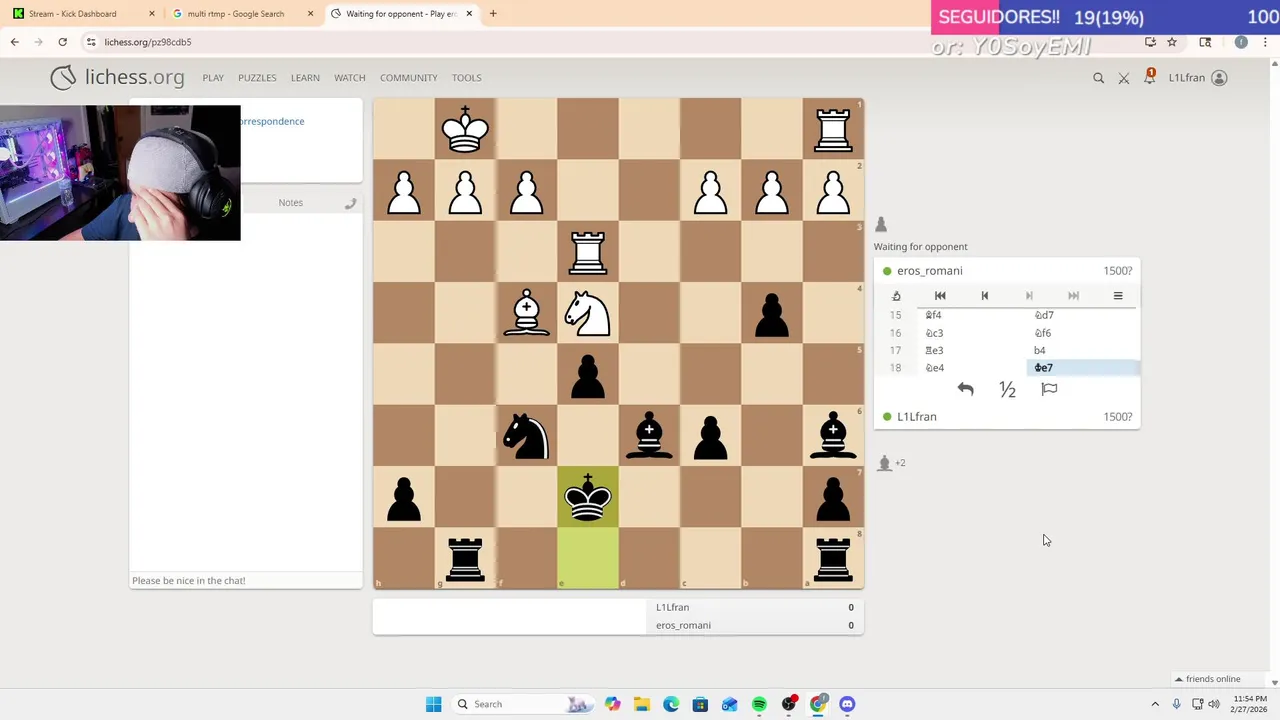Click the white king on g1
The image size is (1280, 720).
pos(465,129)
